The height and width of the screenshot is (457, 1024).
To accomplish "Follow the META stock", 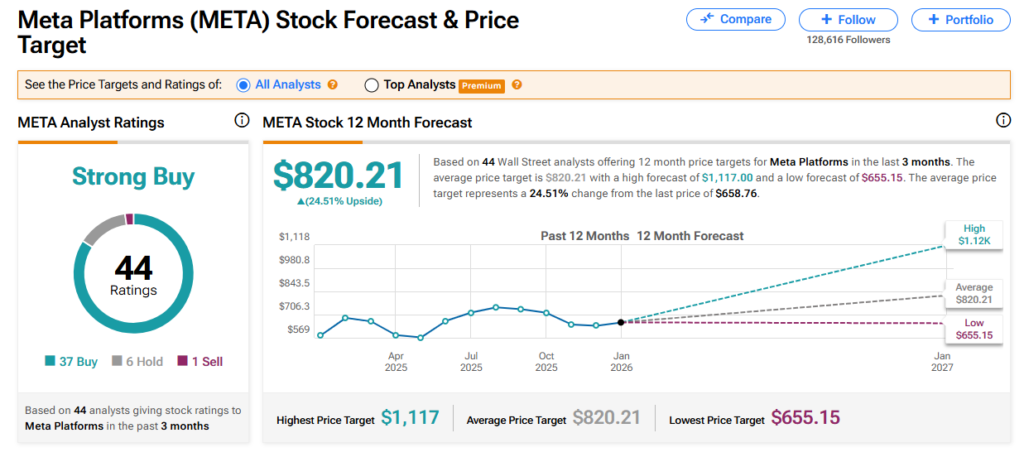I will pos(848,19).
